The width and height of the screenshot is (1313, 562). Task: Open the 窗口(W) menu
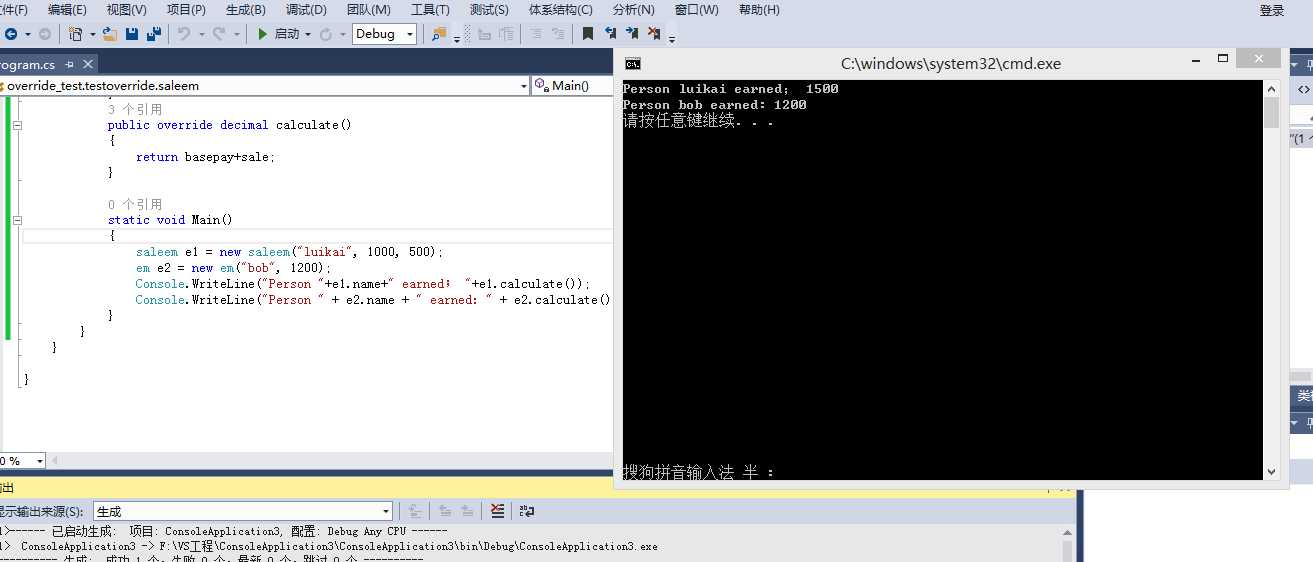click(697, 10)
